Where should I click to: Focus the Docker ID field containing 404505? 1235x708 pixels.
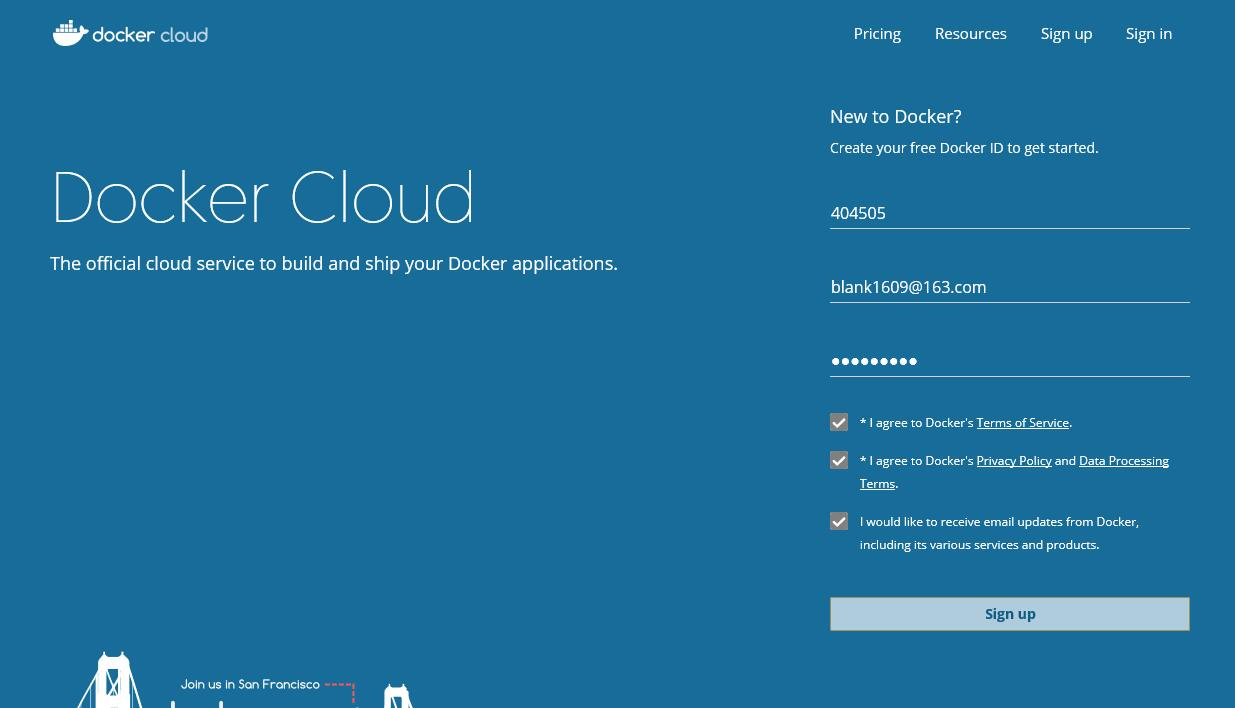[x=1009, y=213]
